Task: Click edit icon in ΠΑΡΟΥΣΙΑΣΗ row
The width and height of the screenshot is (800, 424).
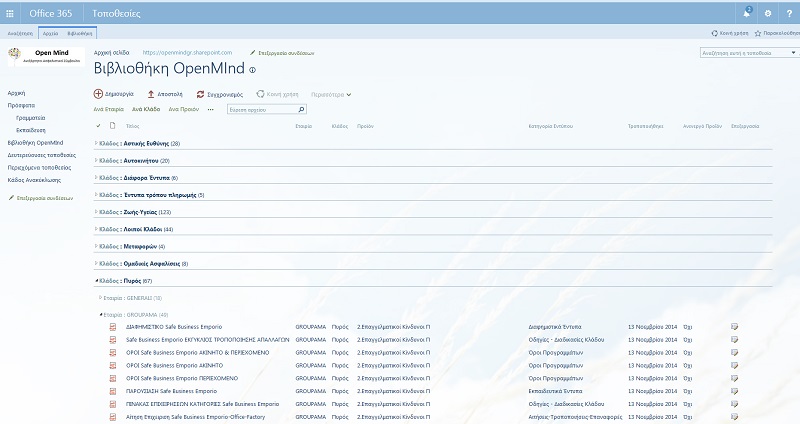Action: click(734, 391)
